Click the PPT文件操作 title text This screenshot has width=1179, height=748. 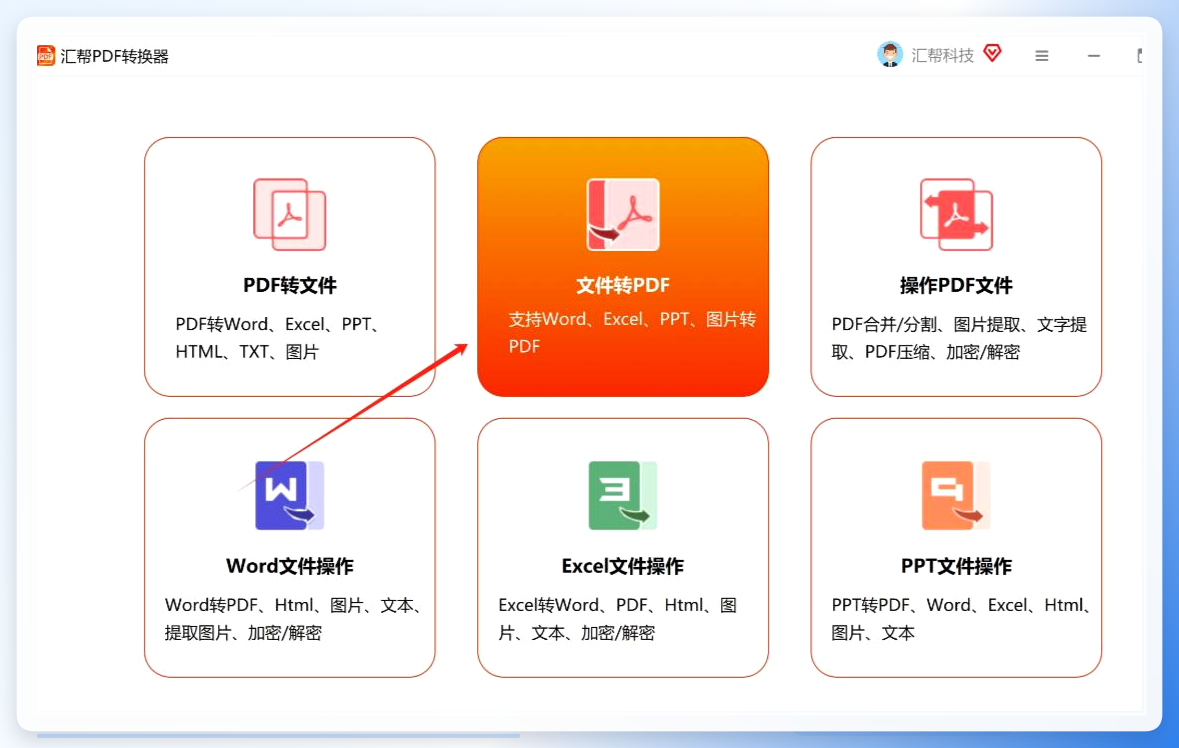[x=956, y=566]
